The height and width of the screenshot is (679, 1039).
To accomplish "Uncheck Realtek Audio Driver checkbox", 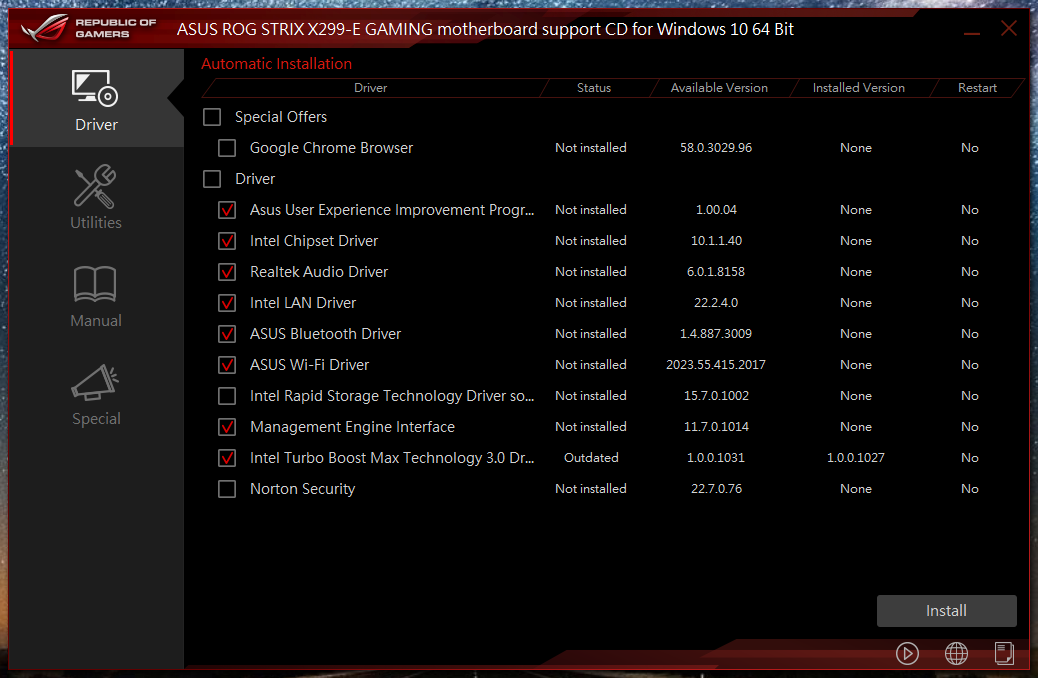I will coord(227,272).
